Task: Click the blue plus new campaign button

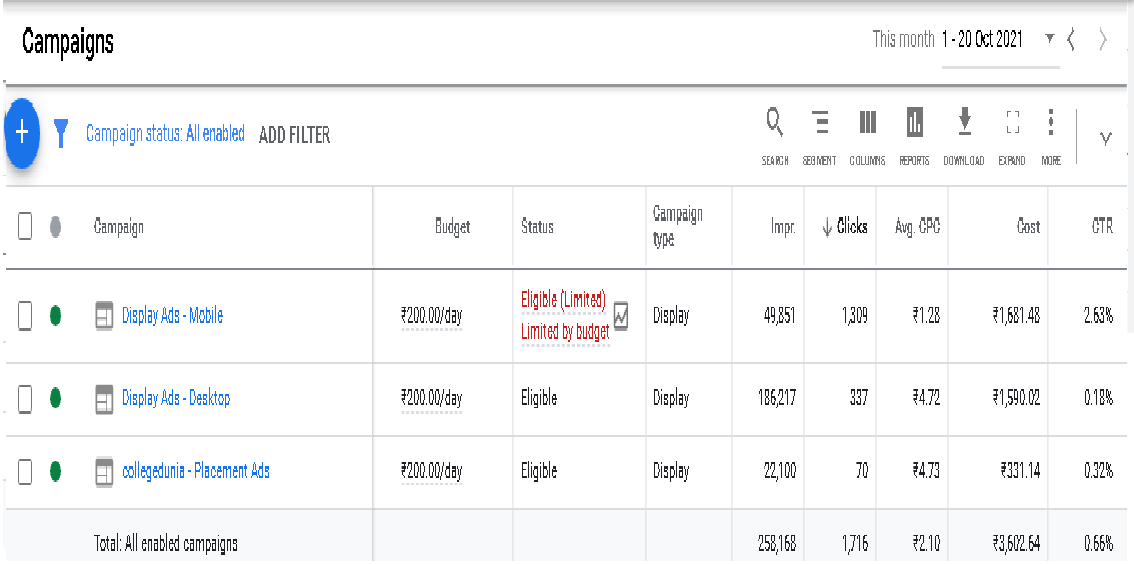Action: 22,133
